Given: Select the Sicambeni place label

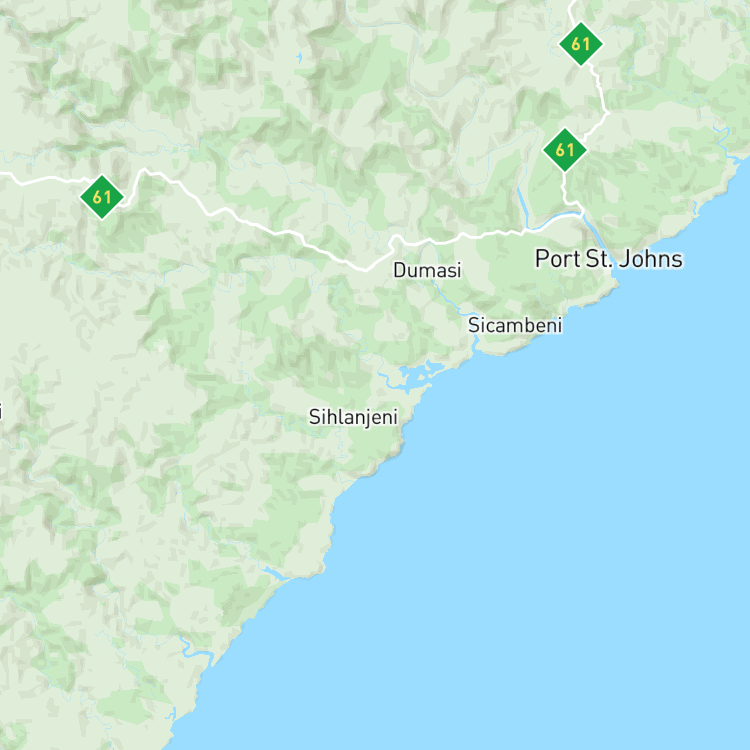Looking at the screenshot, I should [515, 325].
